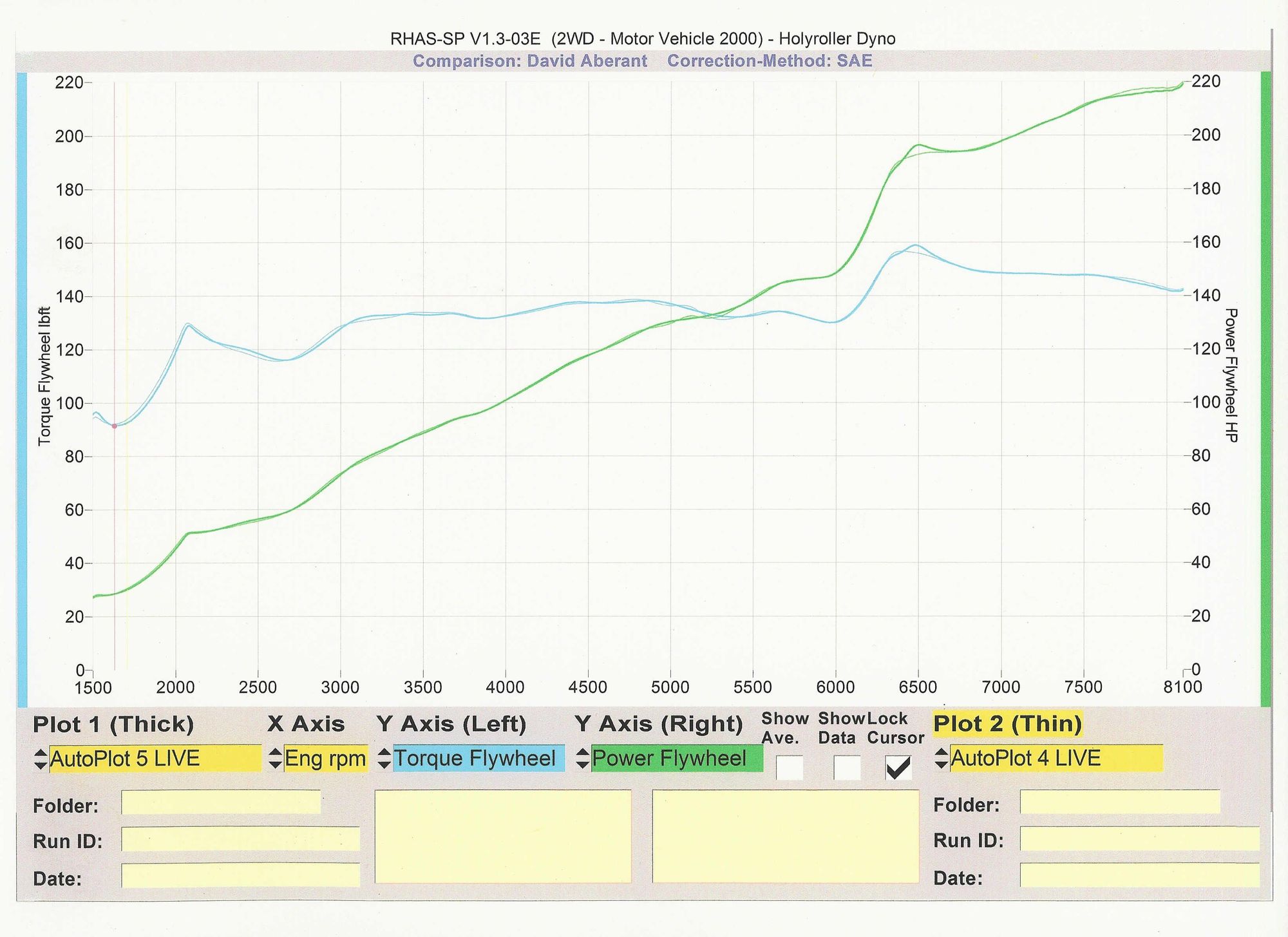Image resolution: width=1288 pixels, height=937 pixels.
Task: Uncheck the Lock Cursor checkbox
Action: pyautogui.click(x=898, y=768)
